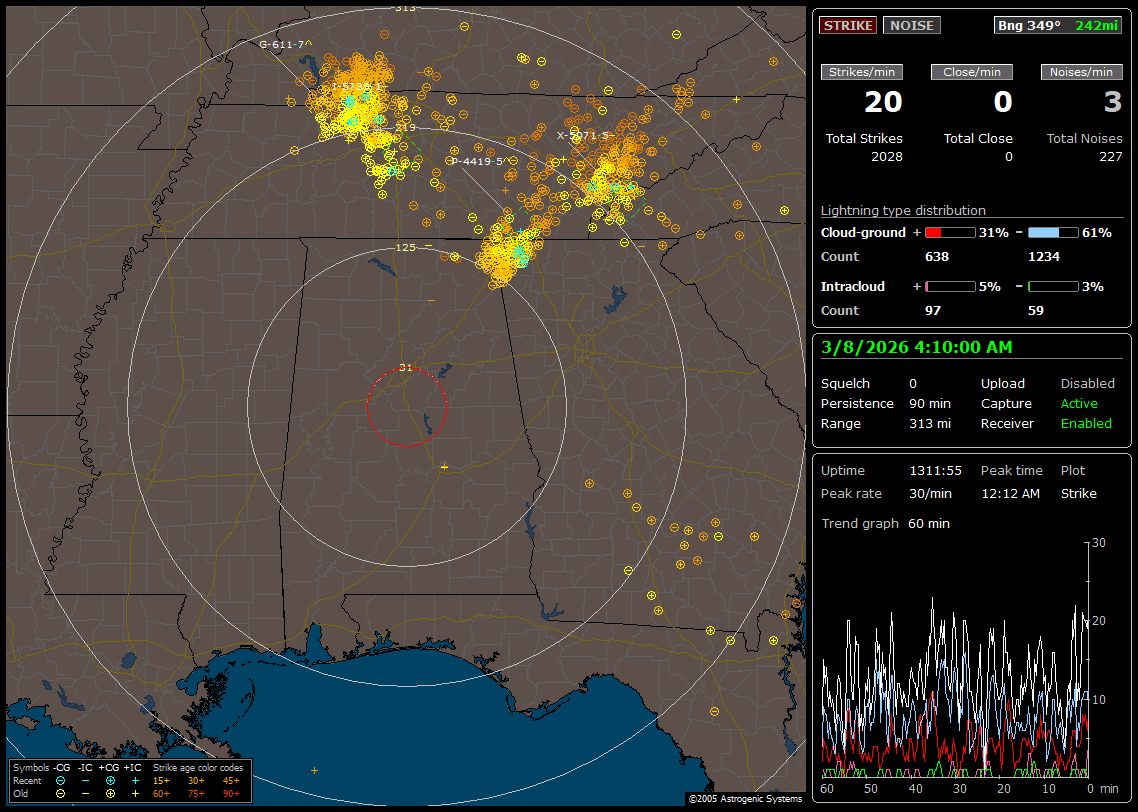Click the Old -CG legend symbol
Screen dimensions: 1138x812
(60, 793)
